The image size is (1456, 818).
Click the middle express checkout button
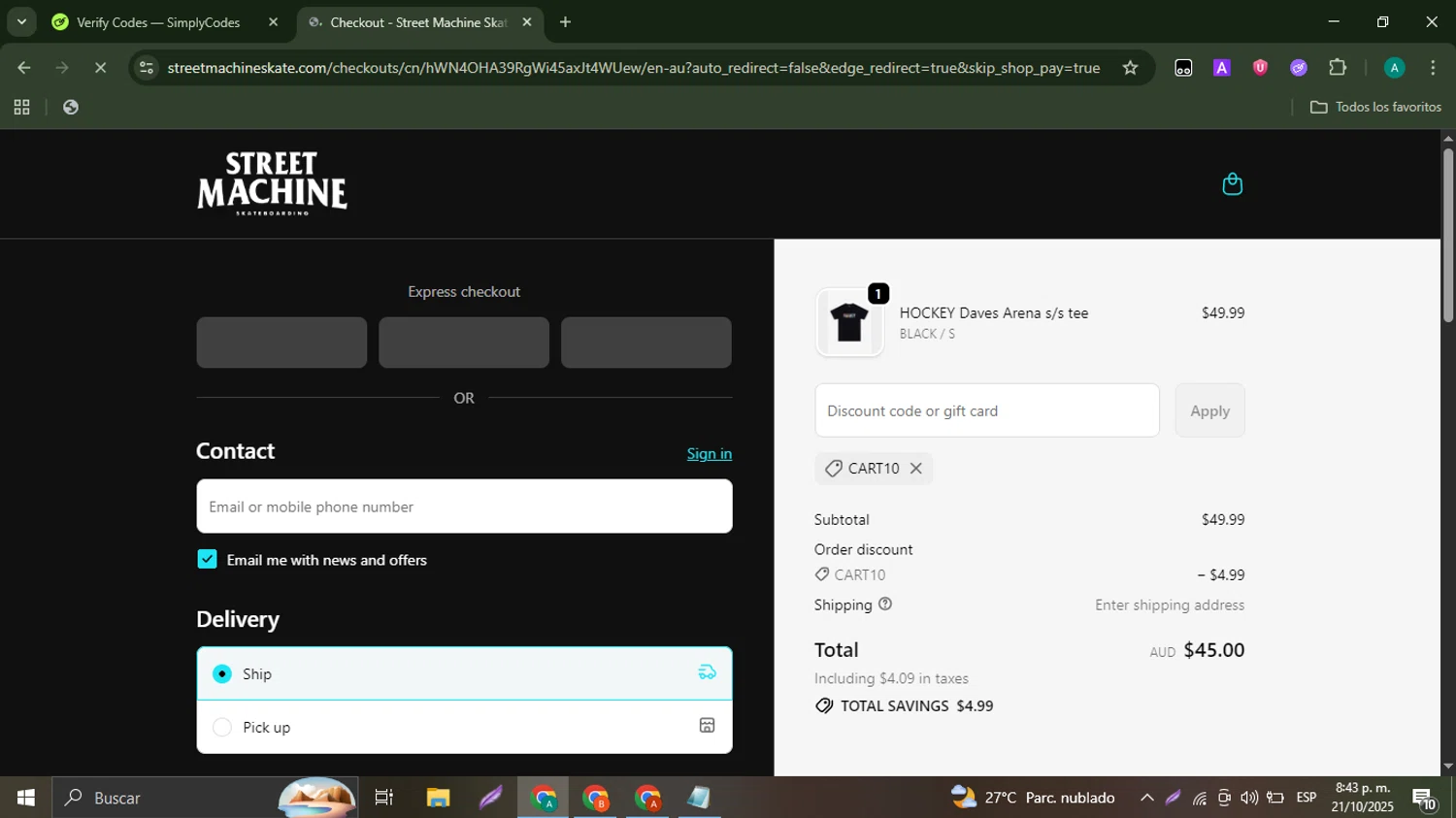click(x=464, y=343)
